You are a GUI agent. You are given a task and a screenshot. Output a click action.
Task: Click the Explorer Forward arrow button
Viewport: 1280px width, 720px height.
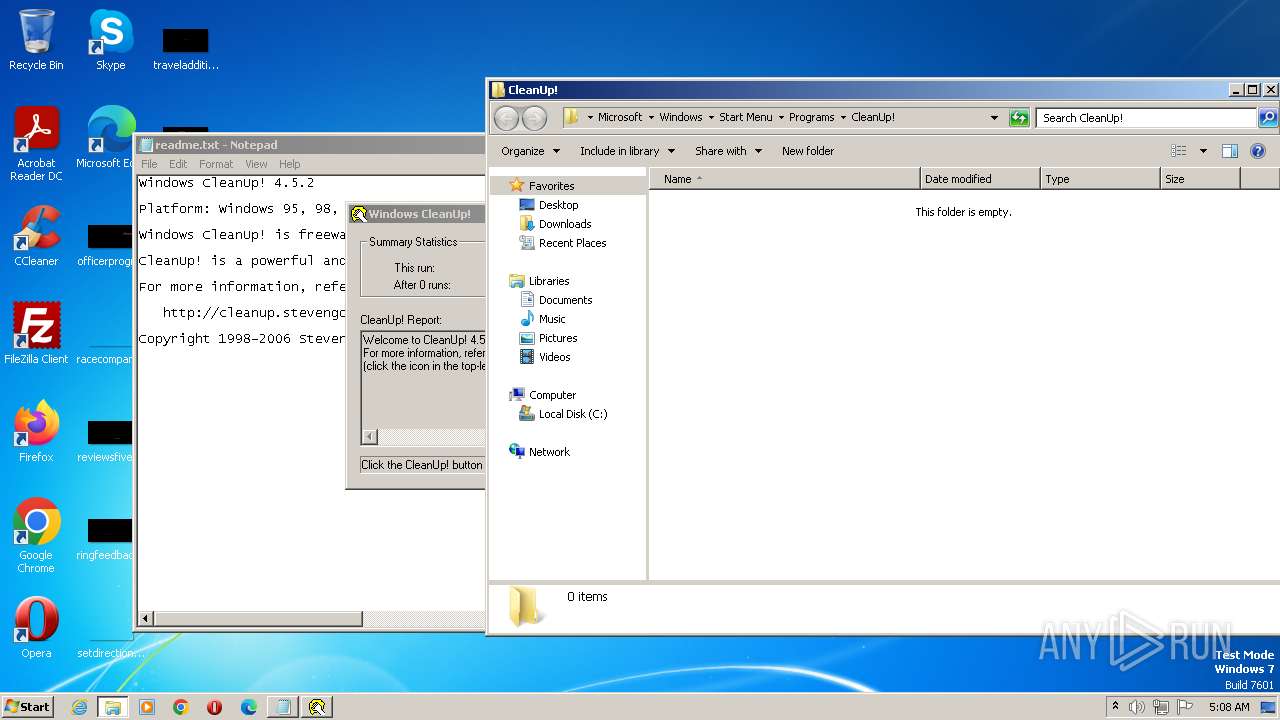[x=535, y=118]
